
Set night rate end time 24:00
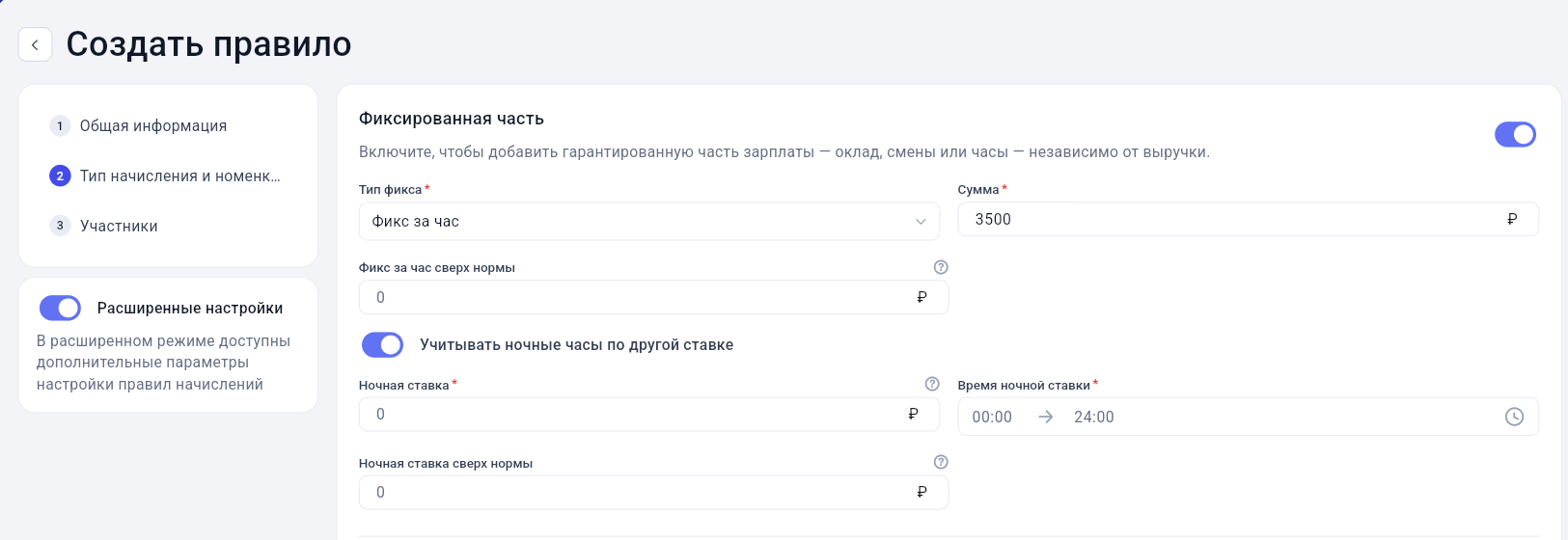pyautogui.click(x=1094, y=417)
